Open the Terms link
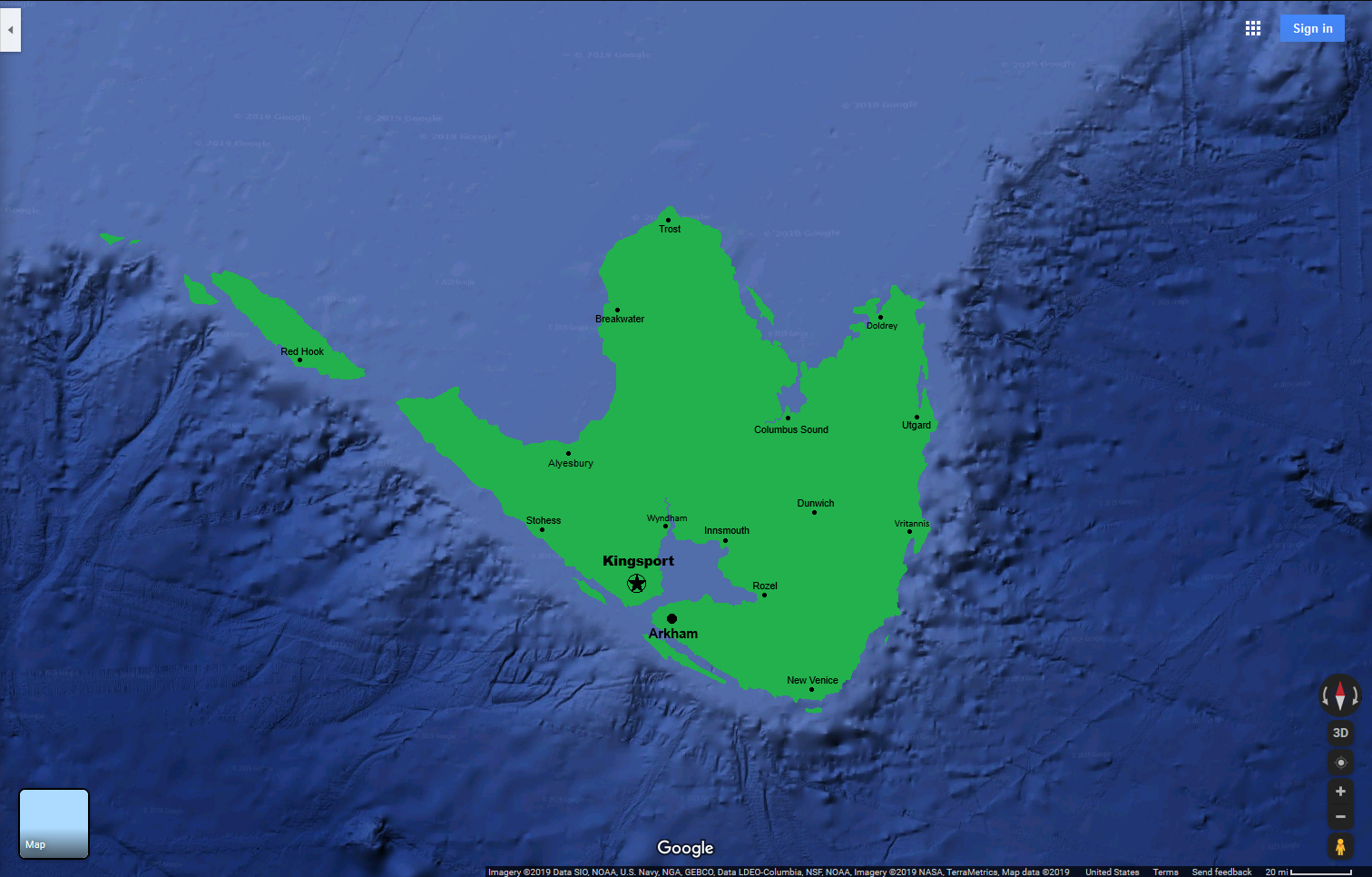This screenshot has height=877, width=1372. click(1165, 872)
